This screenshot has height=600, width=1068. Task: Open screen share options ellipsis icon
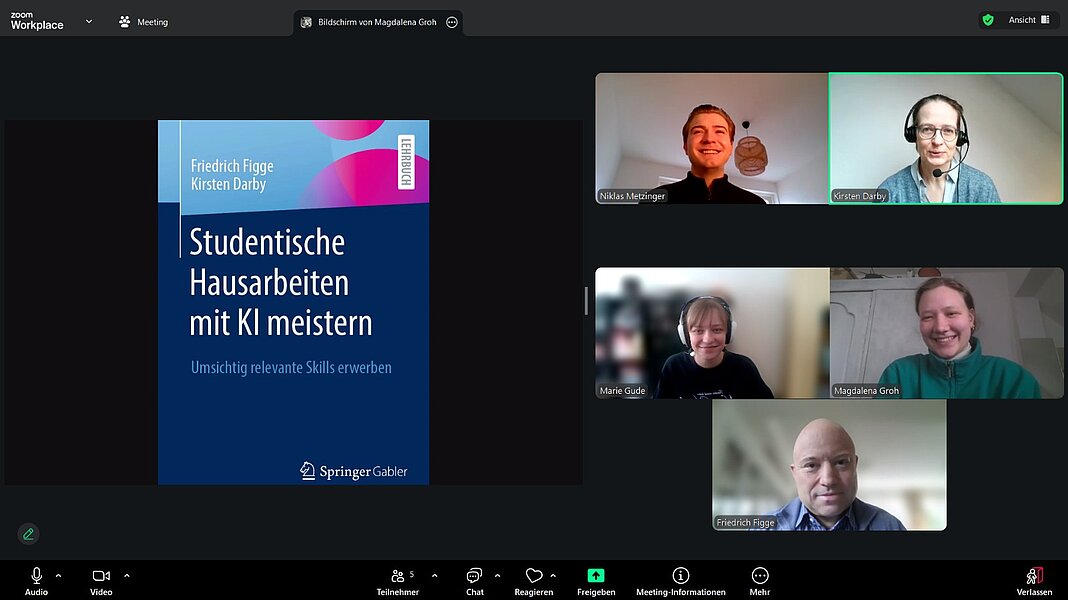click(452, 22)
